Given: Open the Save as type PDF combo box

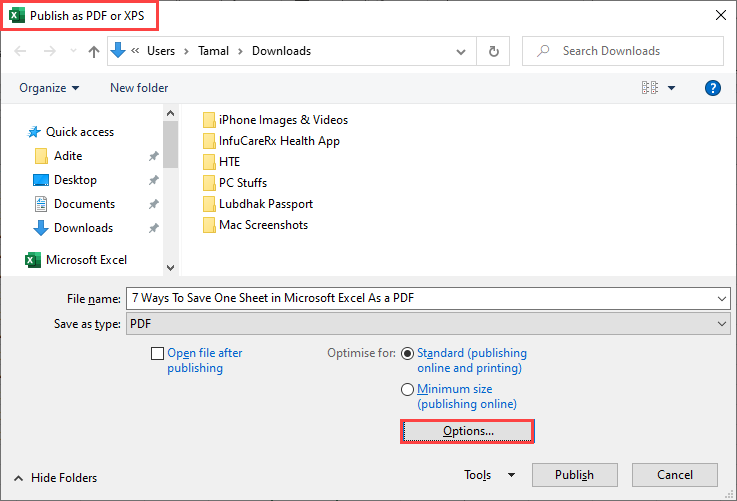Looking at the screenshot, I should click(x=428, y=324).
